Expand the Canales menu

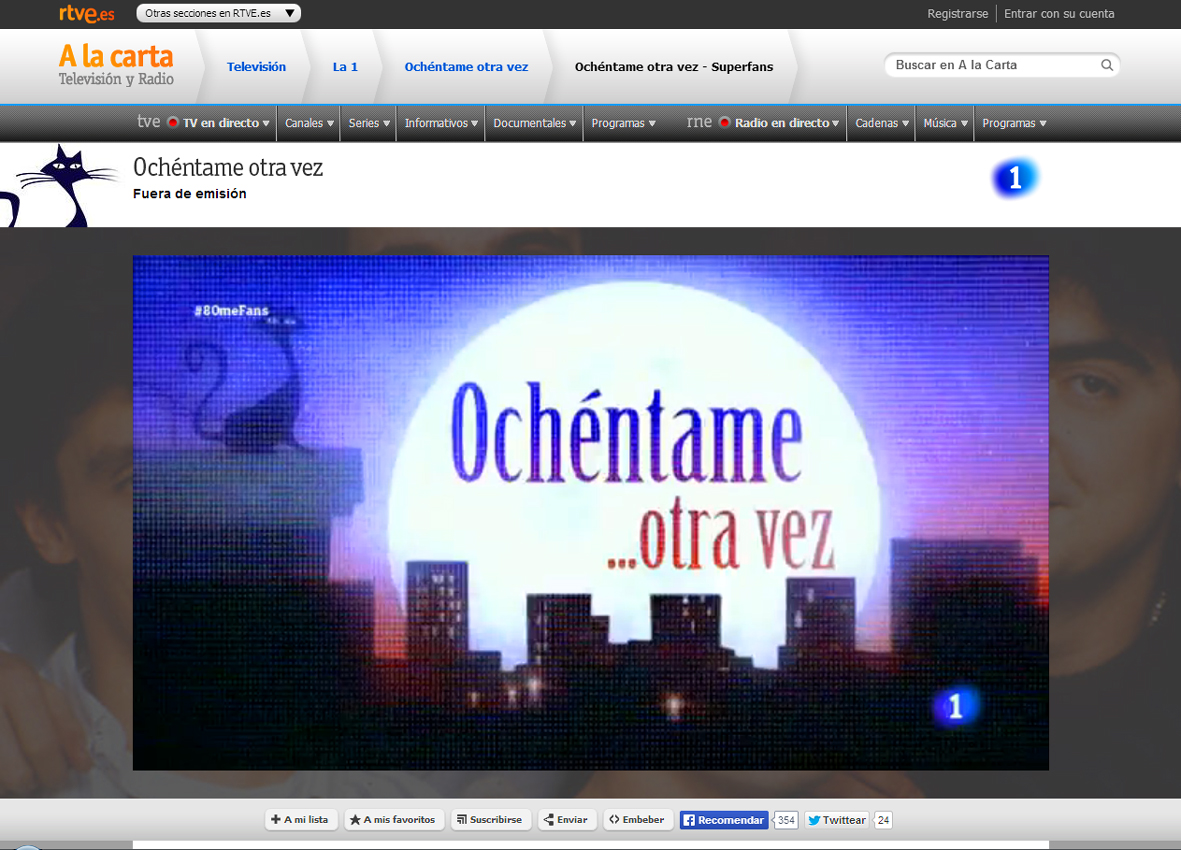click(309, 123)
